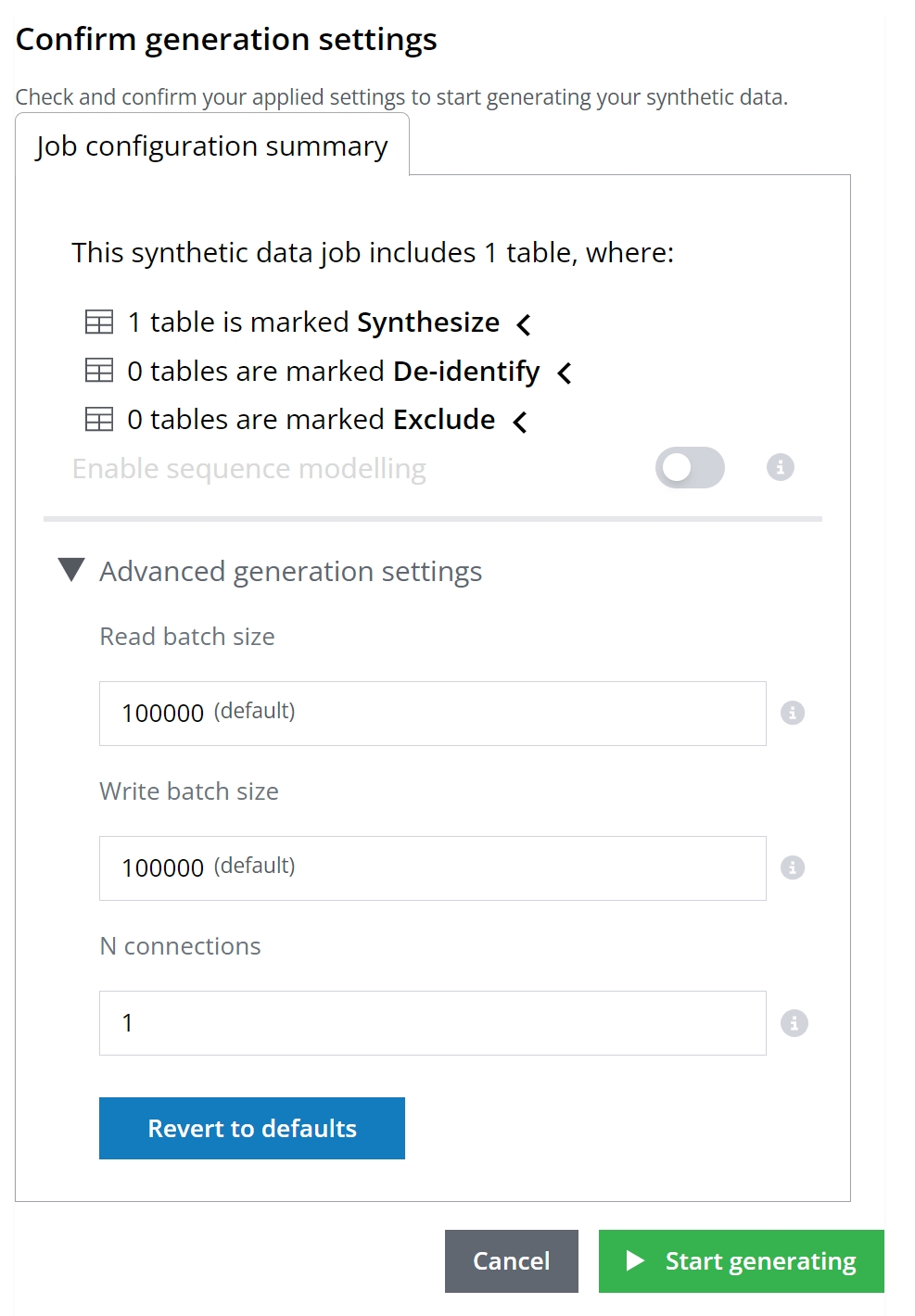This screenshot has height=1316, width=915.
Task: Collapse Advanced generation settings triangle
Action: tap(71, 570)
